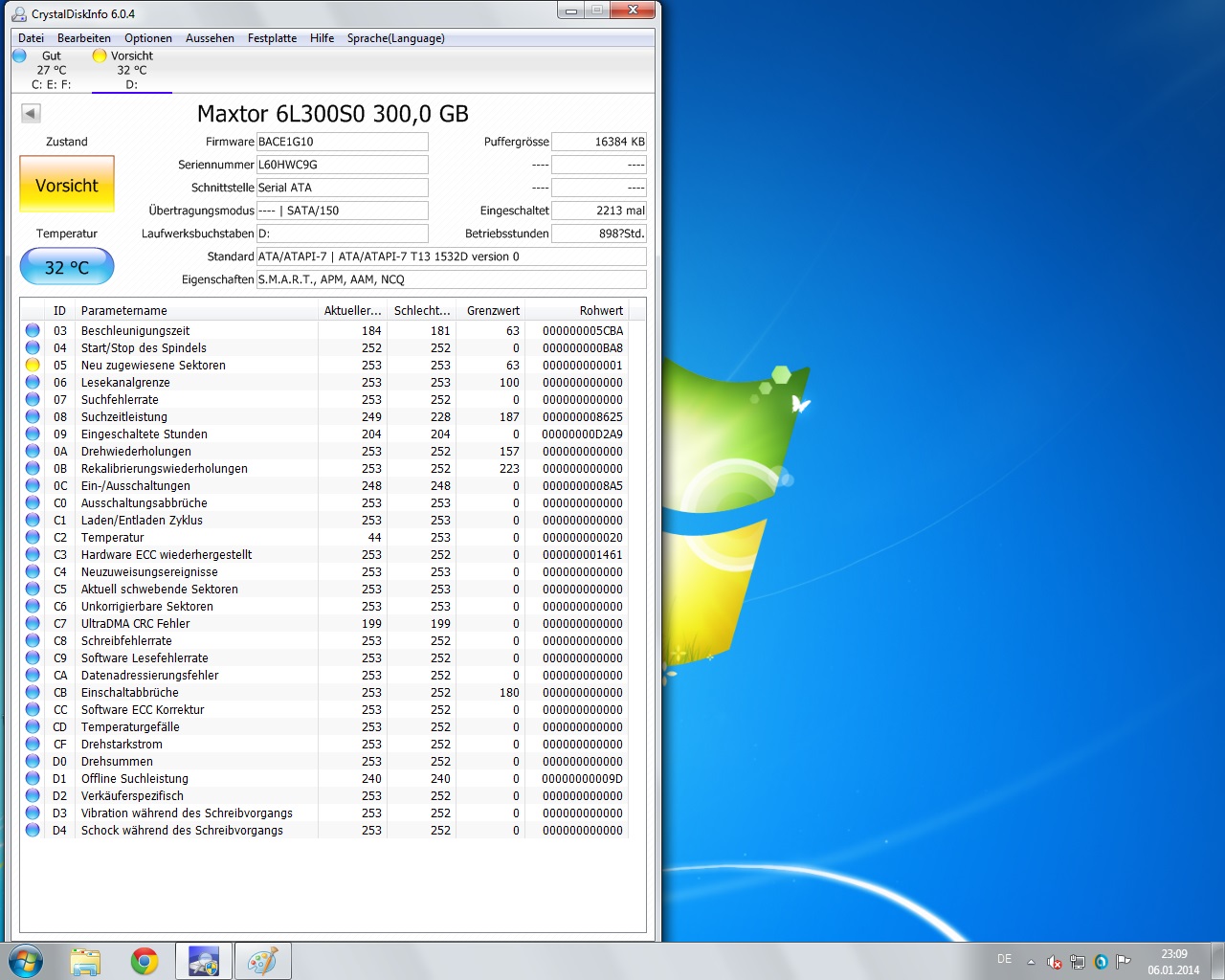This screenshot has width=1225, height=980.
Task: Click the Parametername column header
Action: point(197,311)
